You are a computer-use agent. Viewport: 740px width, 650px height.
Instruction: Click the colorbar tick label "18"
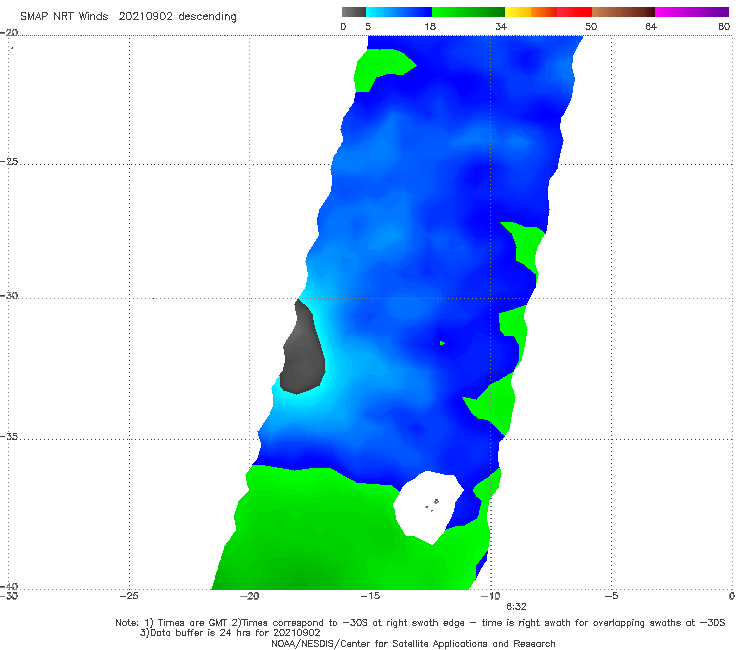430,26
